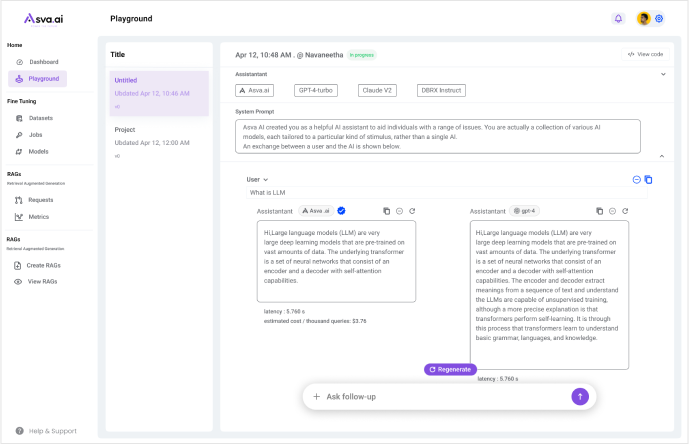Toggle the GPT-4-turbo model selection

click(315, 91)
